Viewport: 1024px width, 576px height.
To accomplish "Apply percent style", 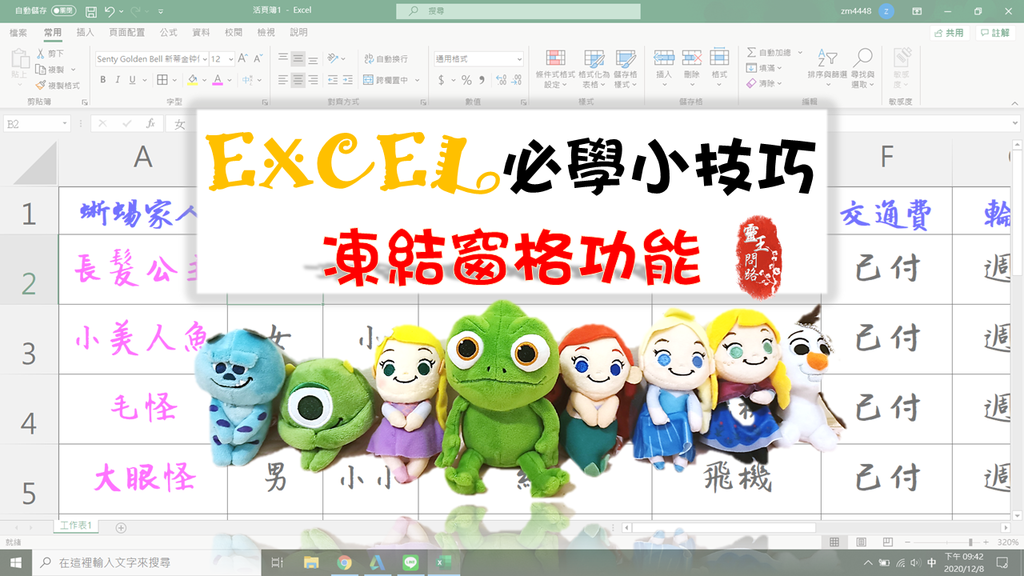I will (466, 80).
